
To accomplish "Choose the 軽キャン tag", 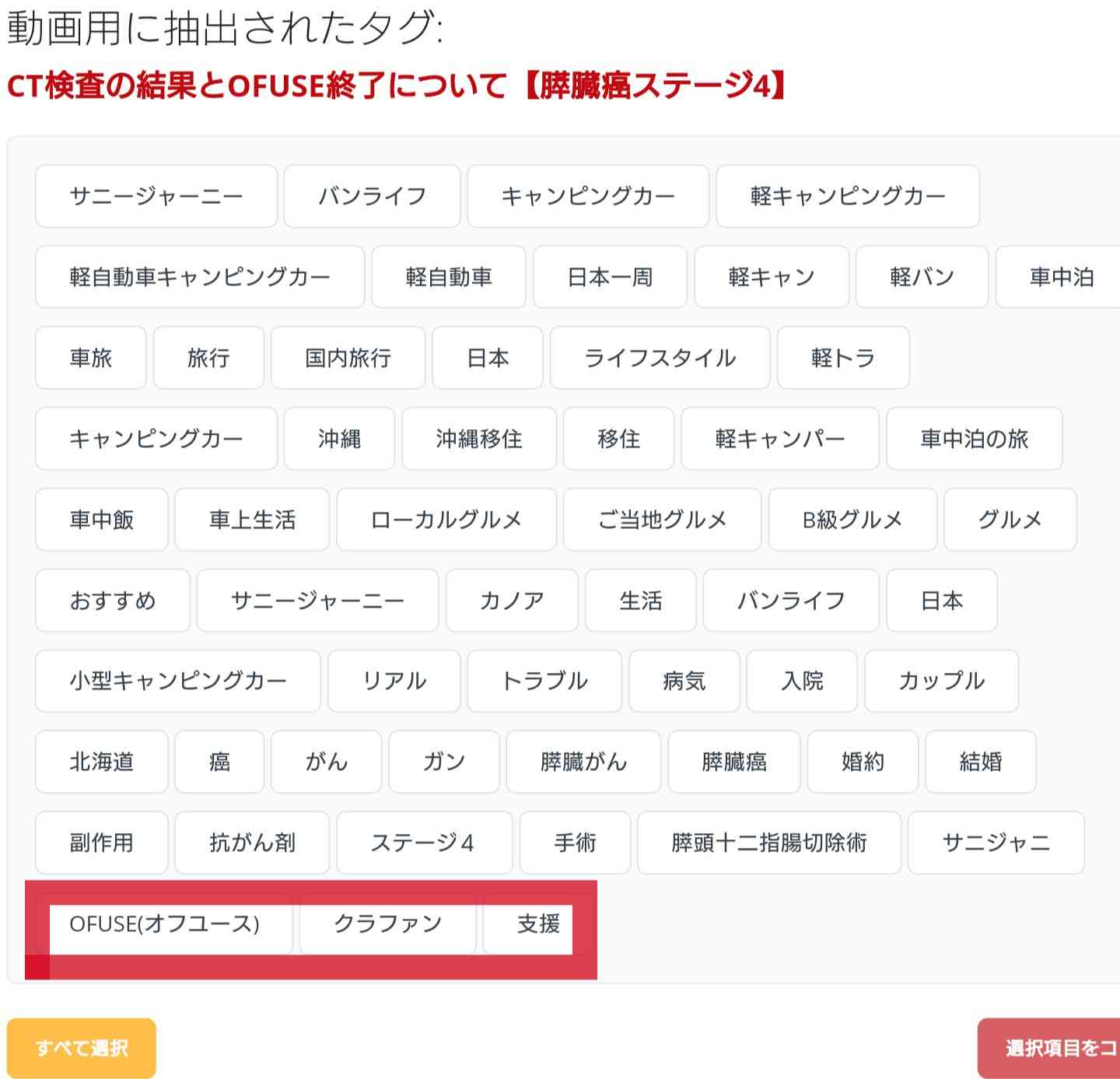I will pos(772,277).
